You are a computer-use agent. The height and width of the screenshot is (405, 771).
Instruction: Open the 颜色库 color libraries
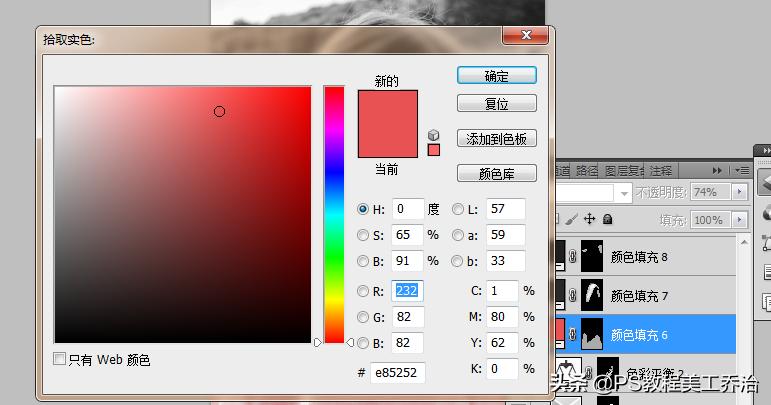tap(497, 174)
